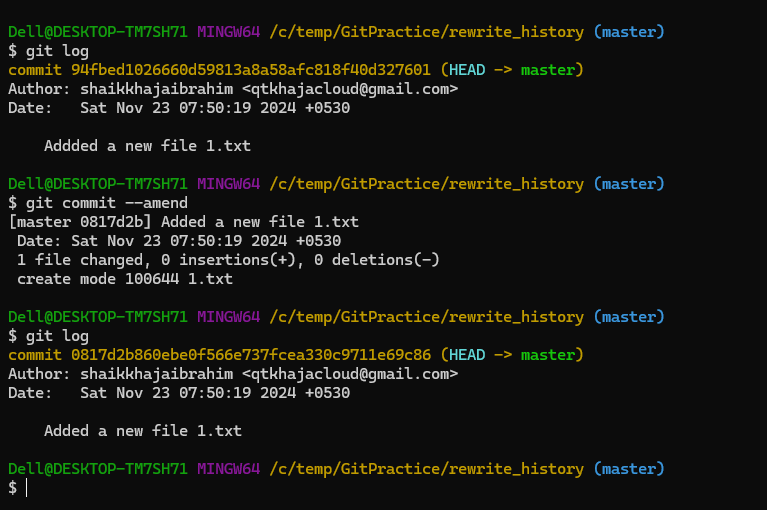The height and width of the screenshot is (510, 767).
Task: Click the '[master 0817d2b] Added a new file 1.txt' line
Action: [184, 222]
